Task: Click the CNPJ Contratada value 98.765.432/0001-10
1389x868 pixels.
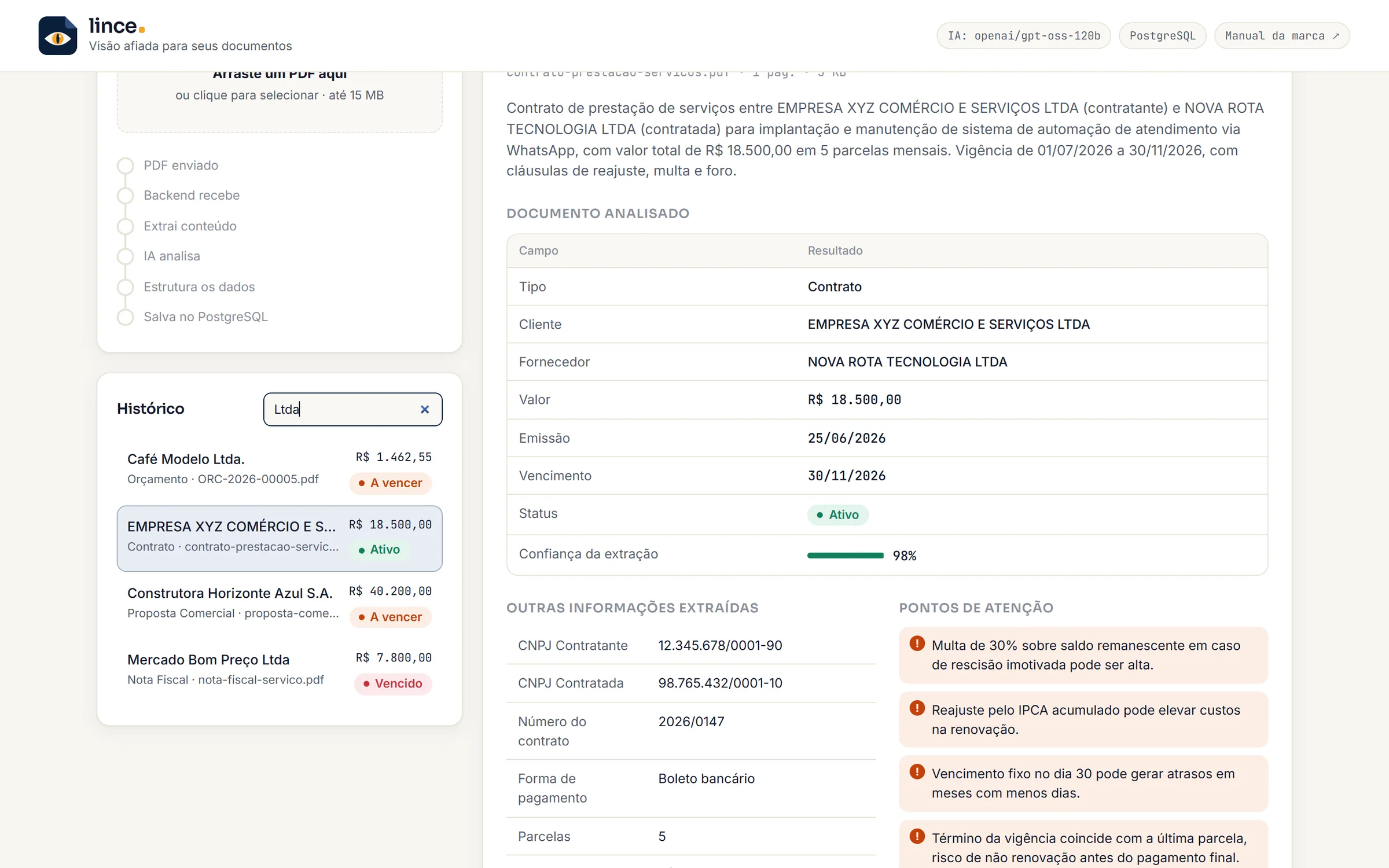Action: 720,683
